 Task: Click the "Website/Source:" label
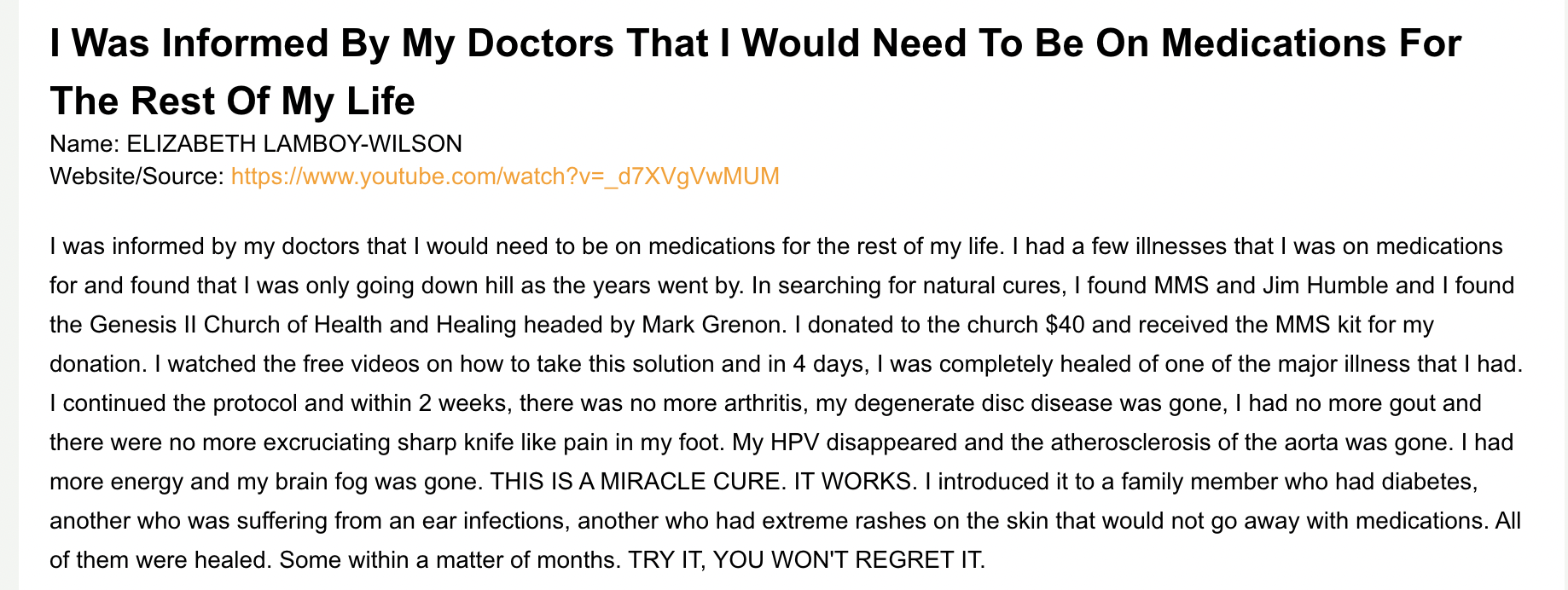click(136, 176)
